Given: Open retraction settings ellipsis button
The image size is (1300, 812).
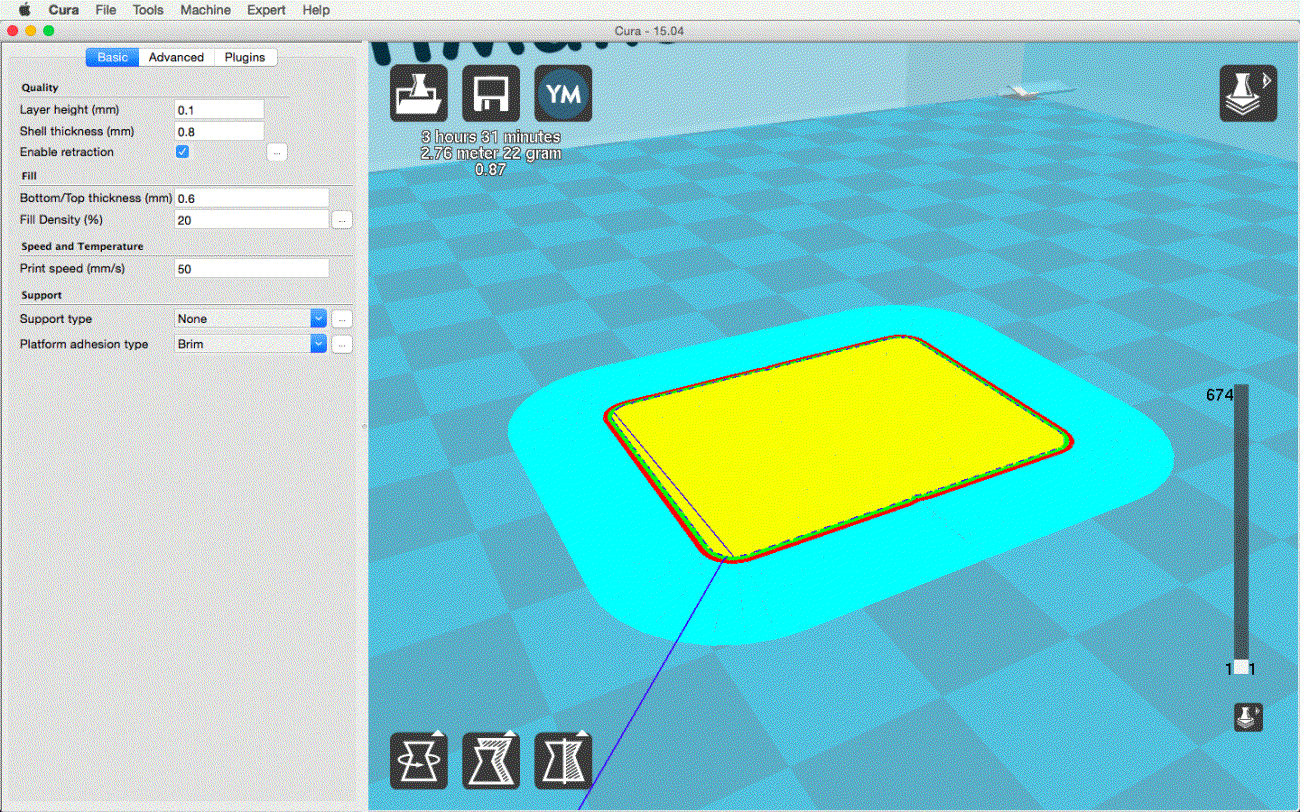Looking at the screenshot, I should coord(278,152).
